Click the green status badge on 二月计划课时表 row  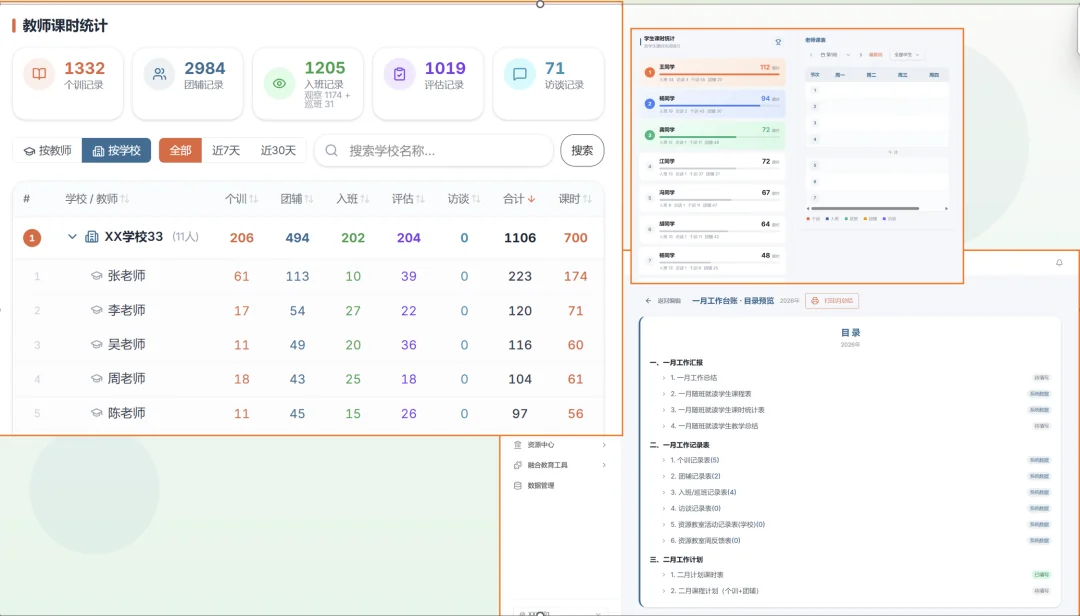1041,575
